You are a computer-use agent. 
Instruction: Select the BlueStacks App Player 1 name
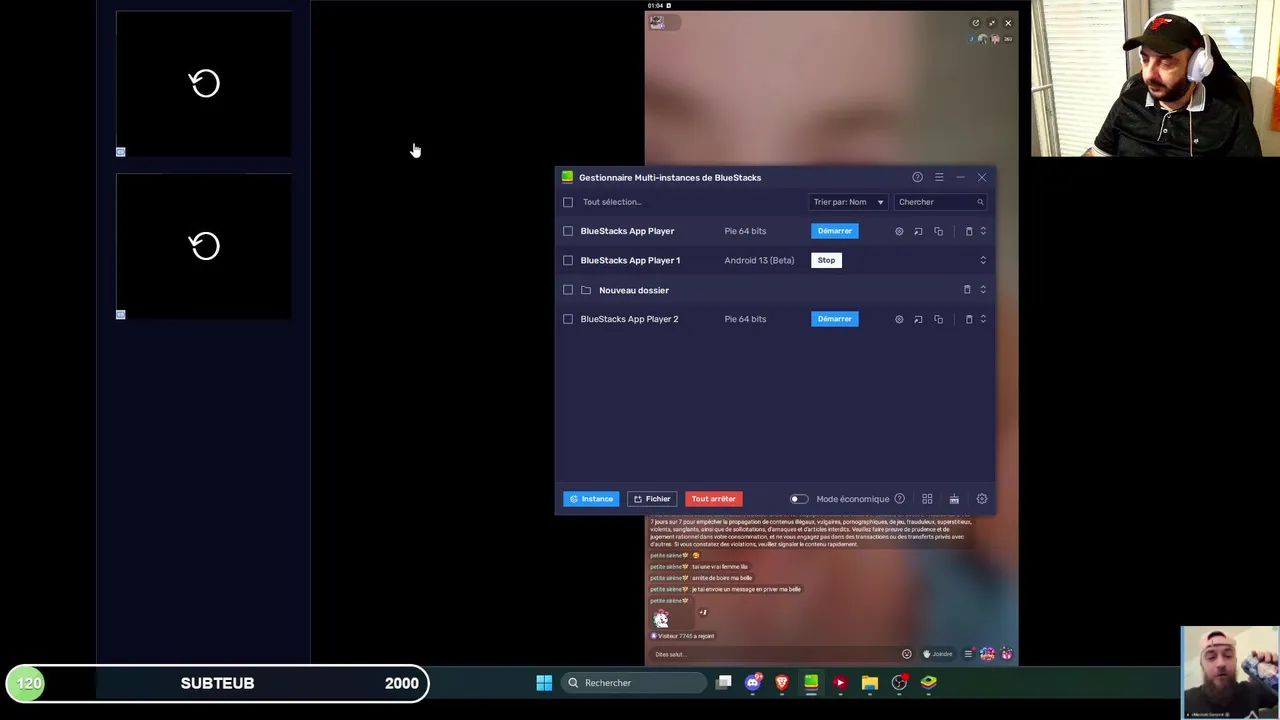point(630,260)
